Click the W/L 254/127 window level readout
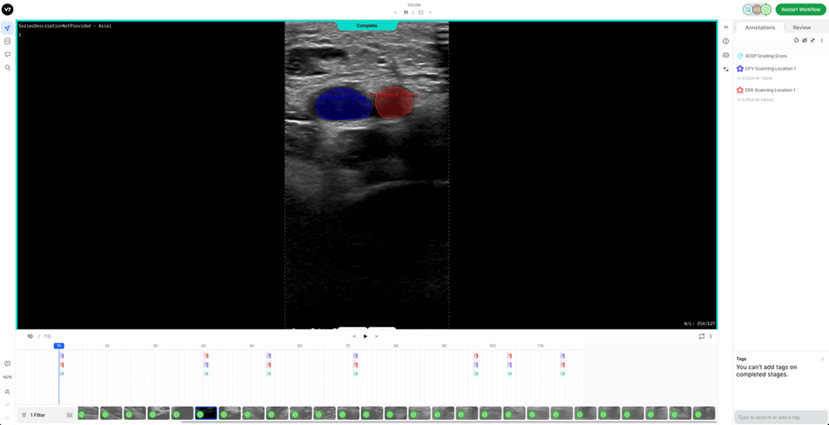The height and width of the screenshot is (425, 829). pos(701,324)
